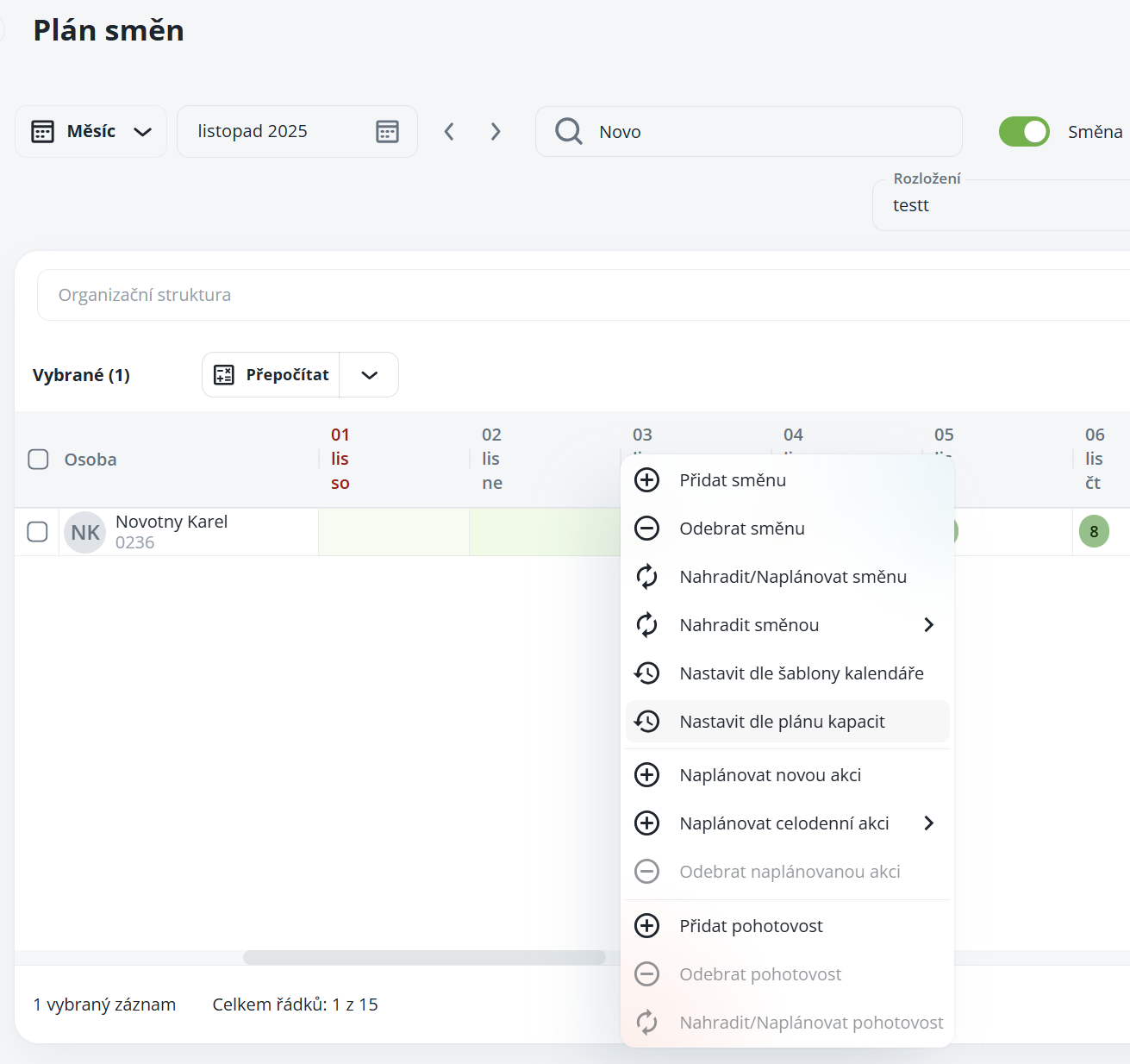Go to the next month arrow
Screen dimensions: 1130x1064
click(x=496, y=131)
